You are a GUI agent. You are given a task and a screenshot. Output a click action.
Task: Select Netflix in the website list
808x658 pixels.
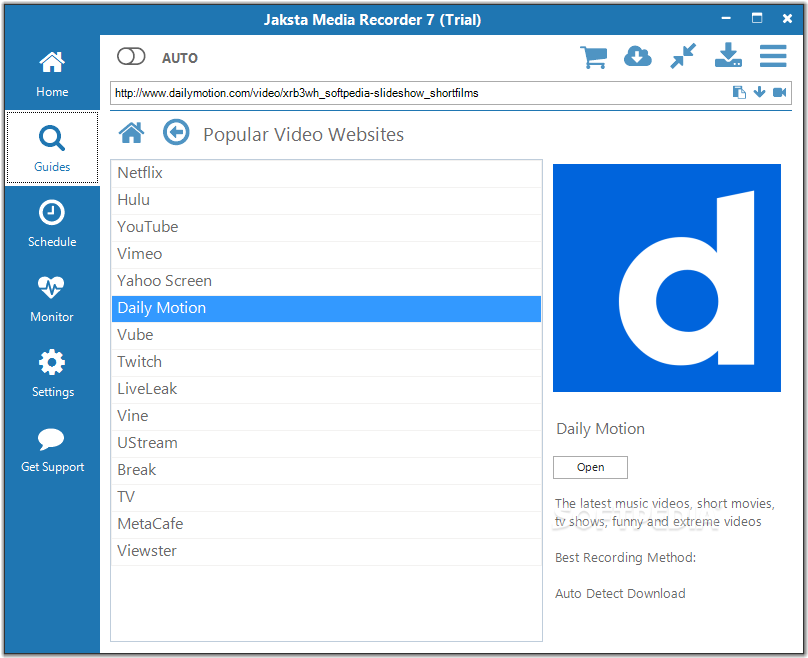click(326, 173)
